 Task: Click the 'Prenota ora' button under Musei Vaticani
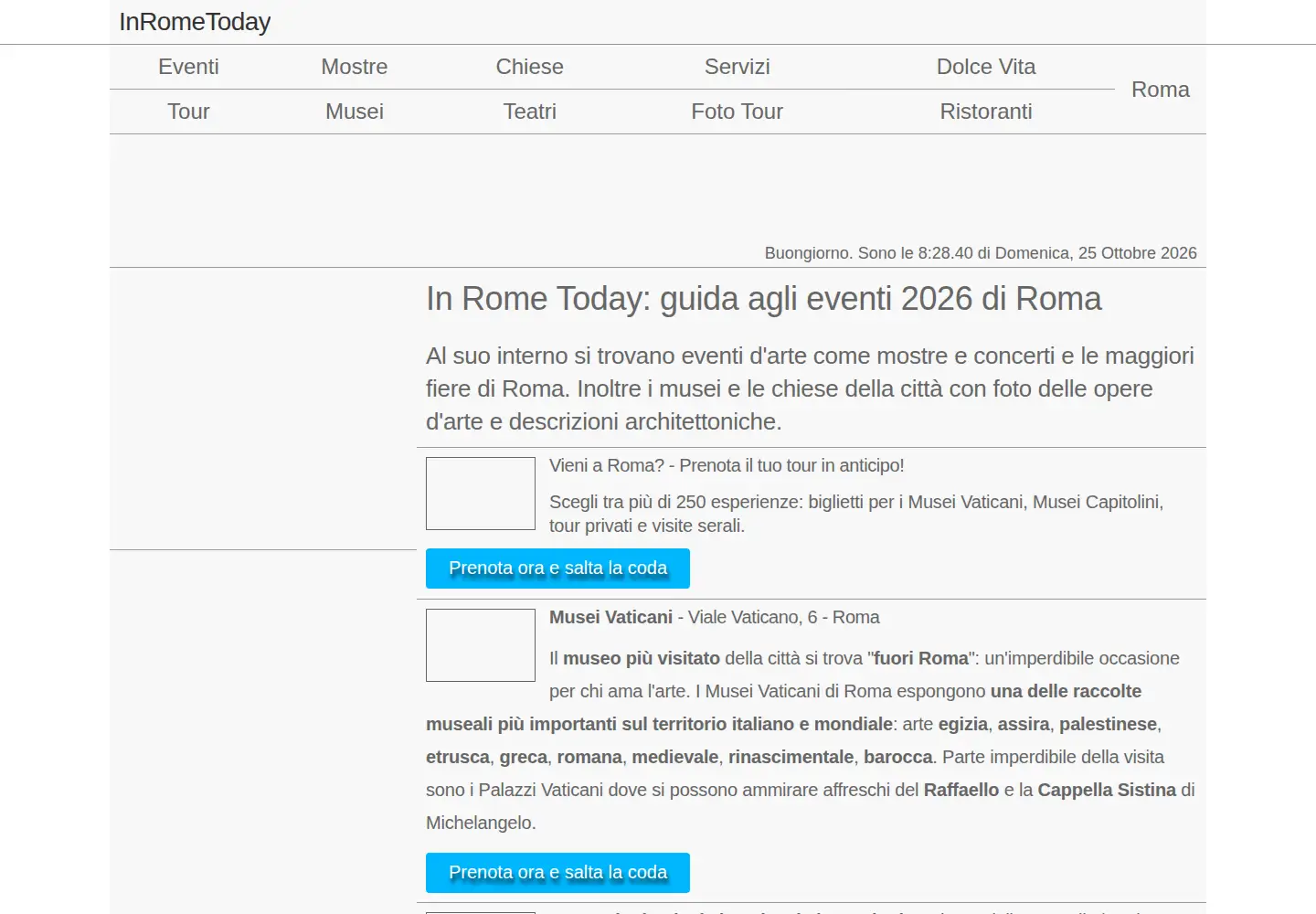(x=557, y=873)
